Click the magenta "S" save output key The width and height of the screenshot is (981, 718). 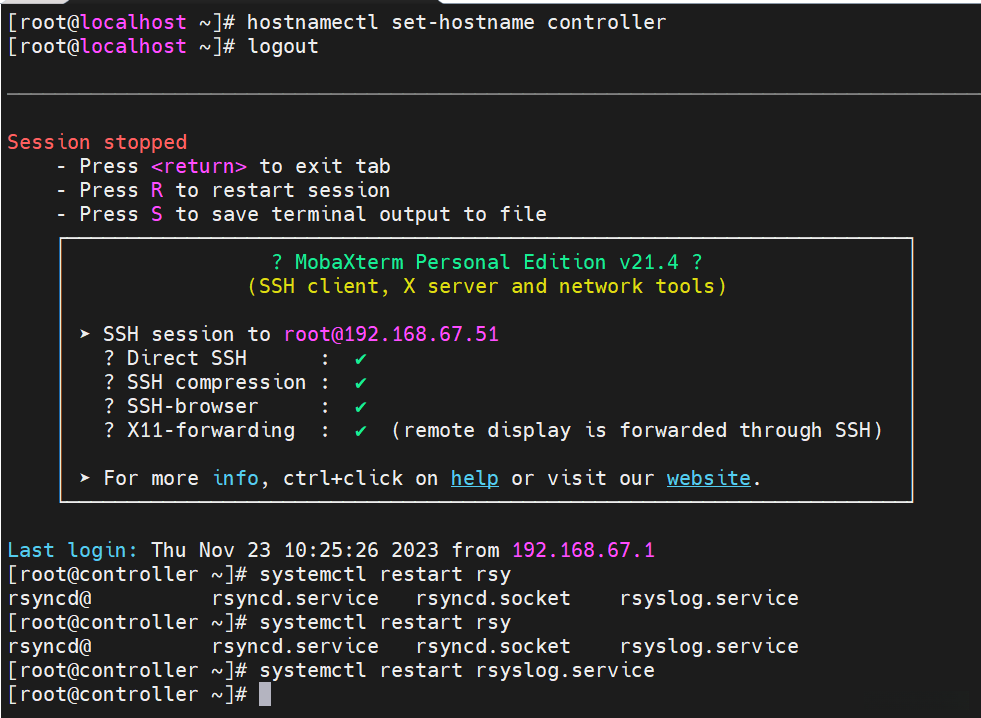(157, 214)
